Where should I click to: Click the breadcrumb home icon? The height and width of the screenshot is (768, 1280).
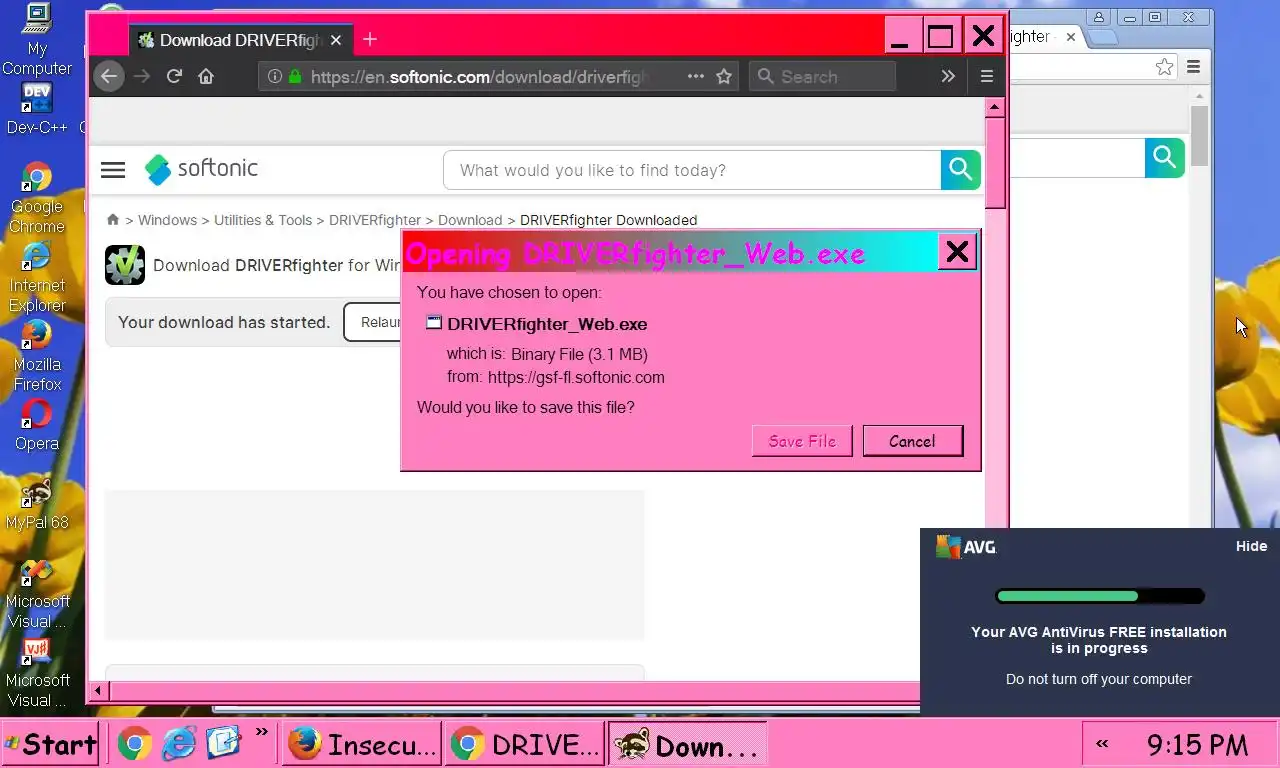point(113,220)
